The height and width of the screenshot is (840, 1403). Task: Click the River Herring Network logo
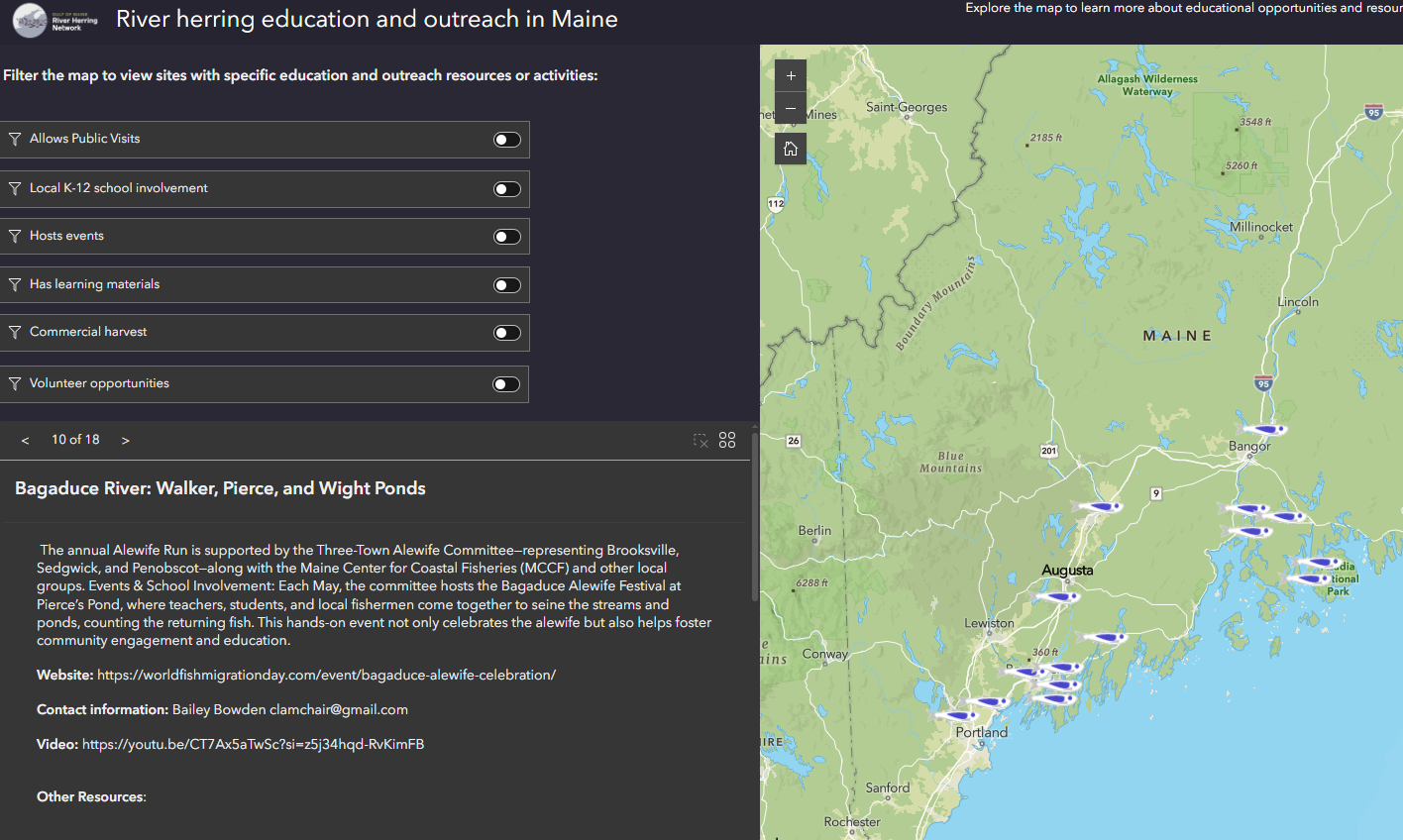[57, 21]
